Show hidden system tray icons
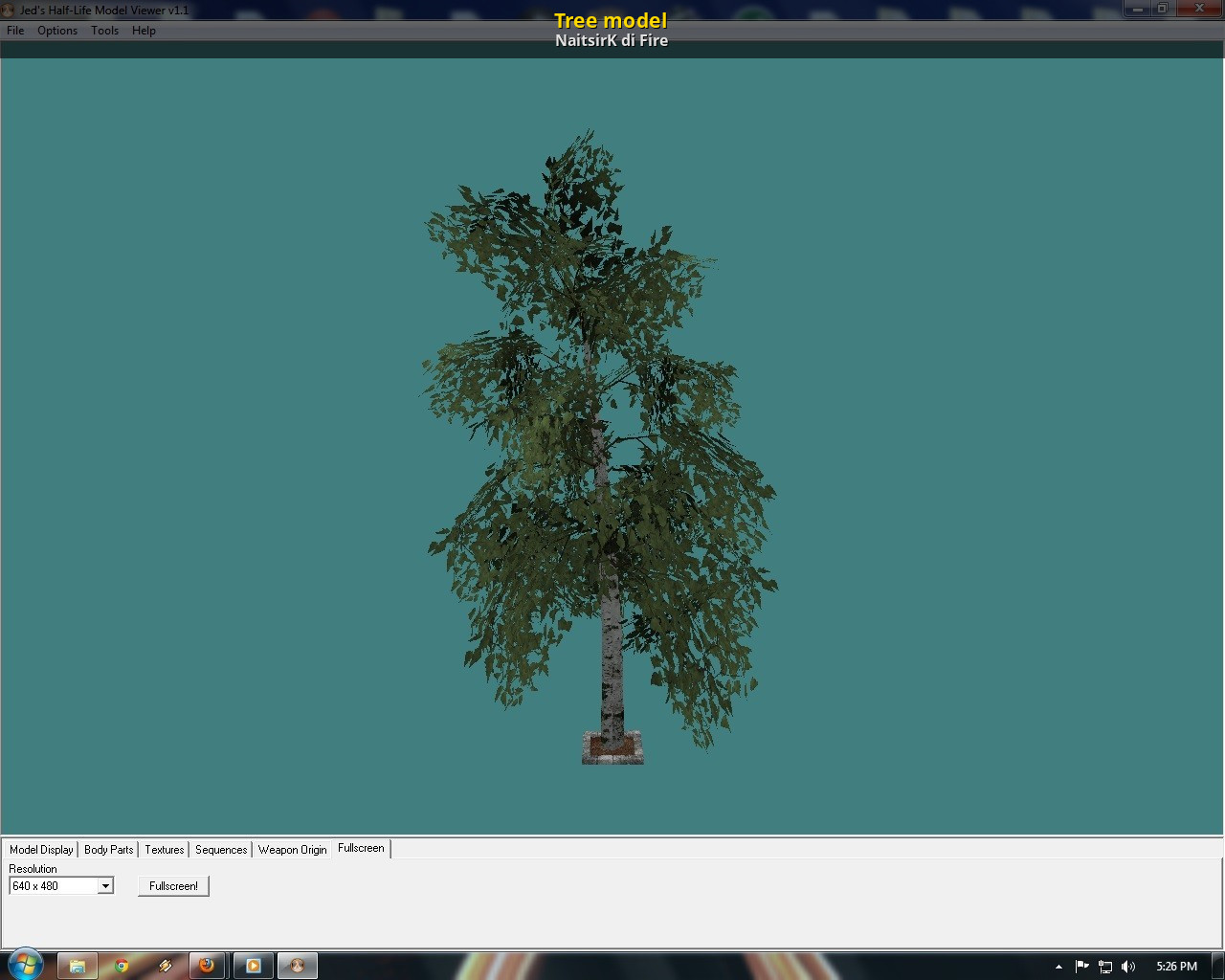The width and height of the screenshot is (1225, 980). [1058, 967]
